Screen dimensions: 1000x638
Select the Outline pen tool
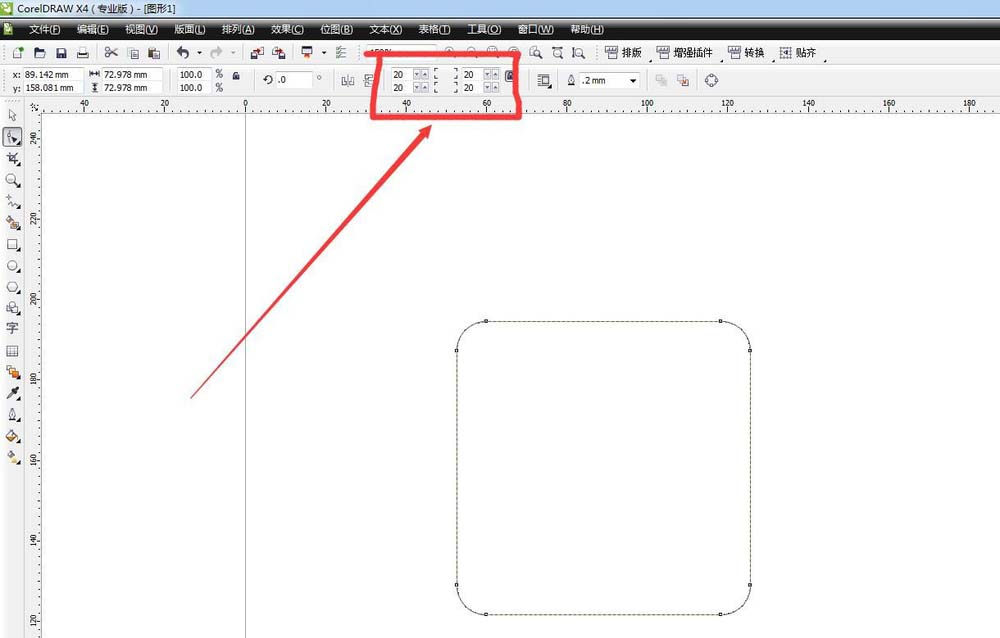(x=12, y=415)
